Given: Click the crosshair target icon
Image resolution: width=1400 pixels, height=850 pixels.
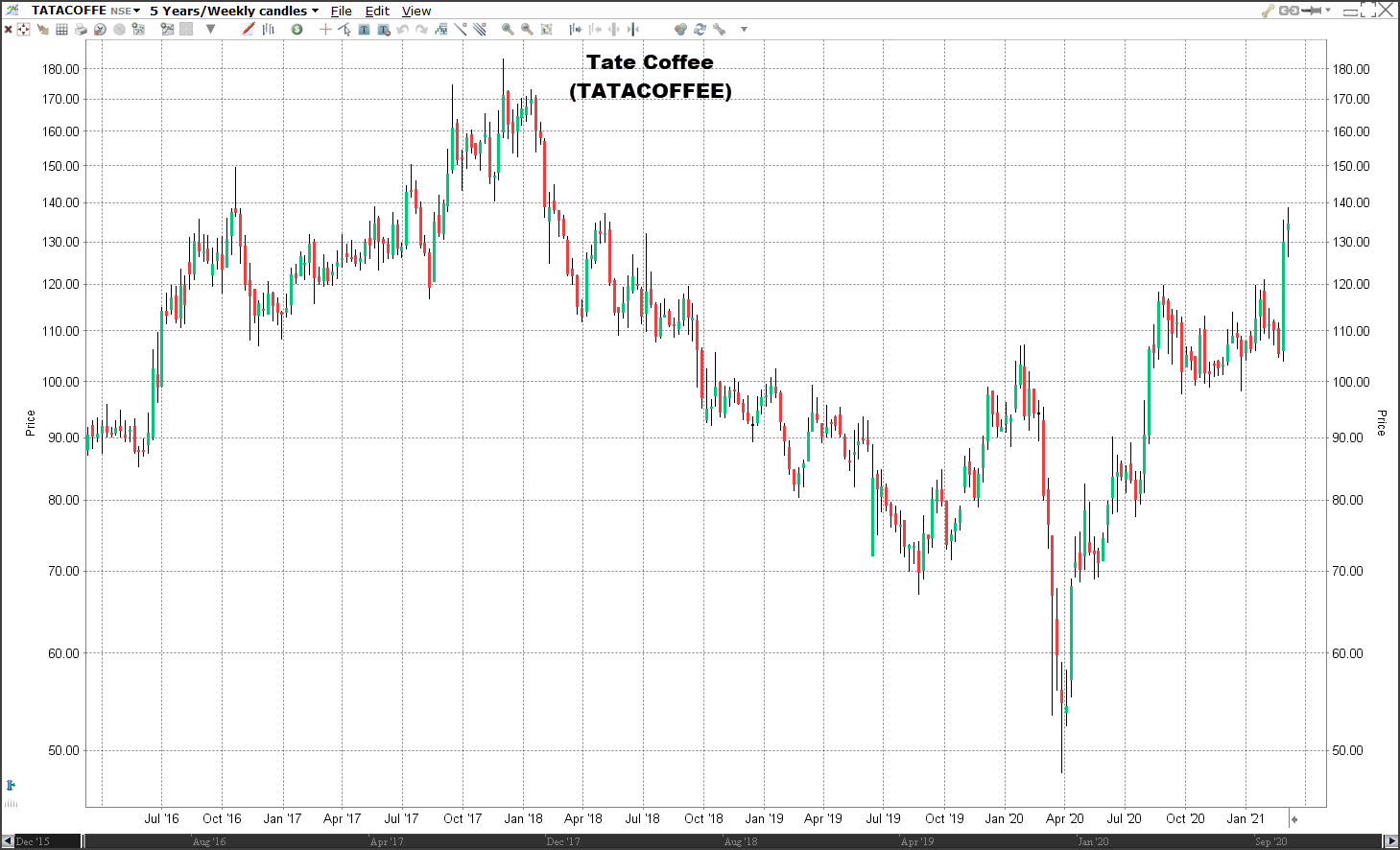Looking at the screenshot, I should [x=23, y=30].
